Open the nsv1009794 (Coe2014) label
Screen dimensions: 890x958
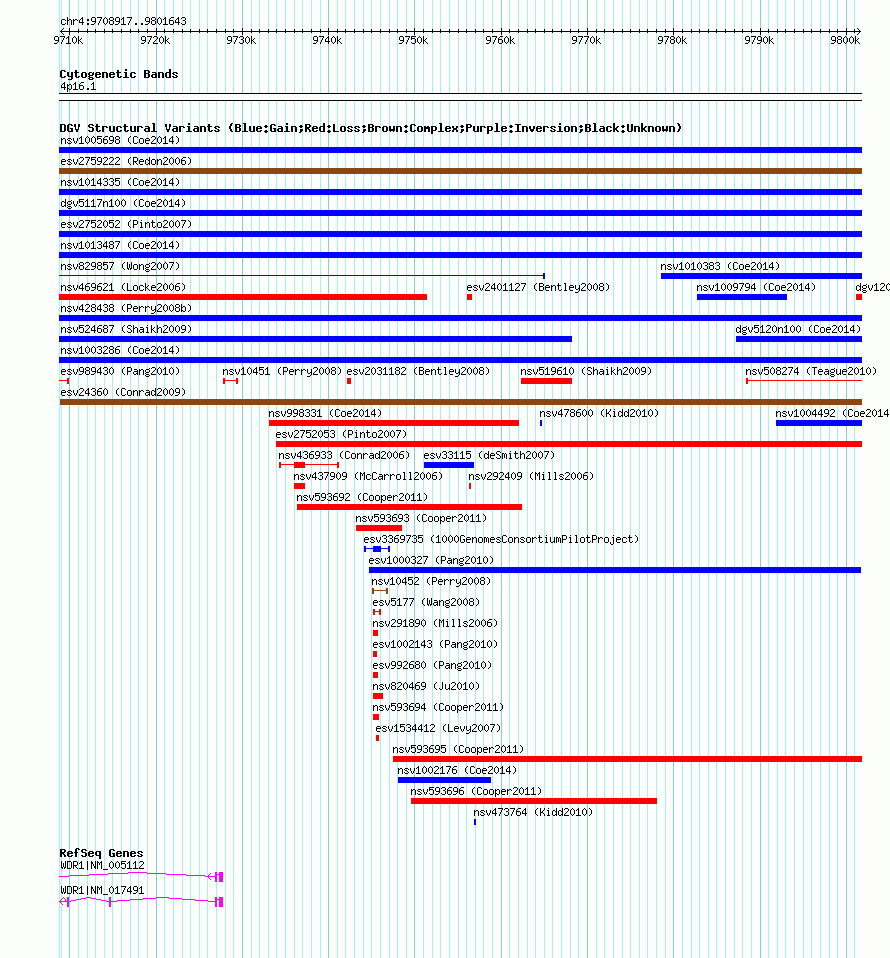[756, 287]
